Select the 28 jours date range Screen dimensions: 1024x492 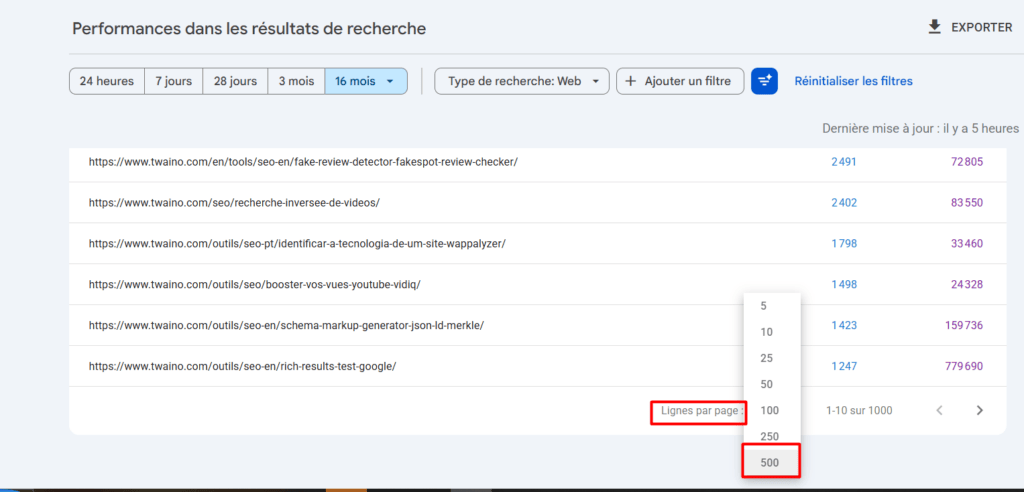(x=235, y=82)
